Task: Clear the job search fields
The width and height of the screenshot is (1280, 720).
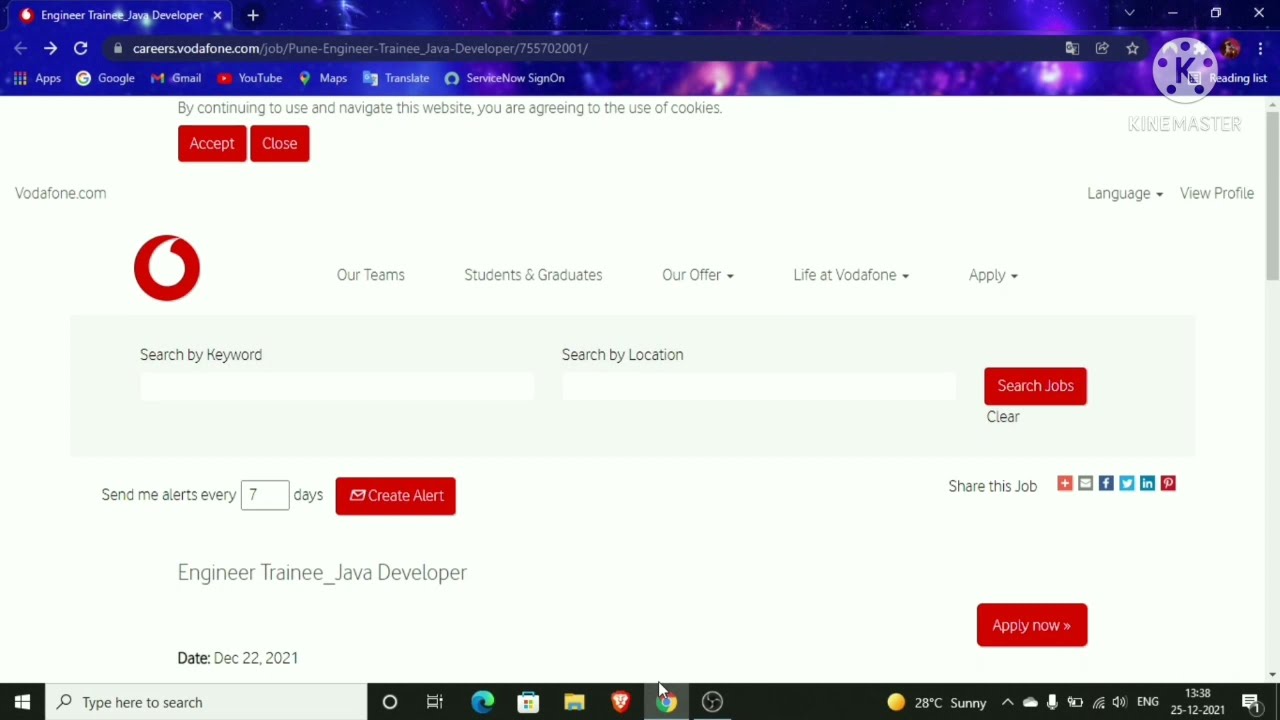Action: [x=1003, y=417]
